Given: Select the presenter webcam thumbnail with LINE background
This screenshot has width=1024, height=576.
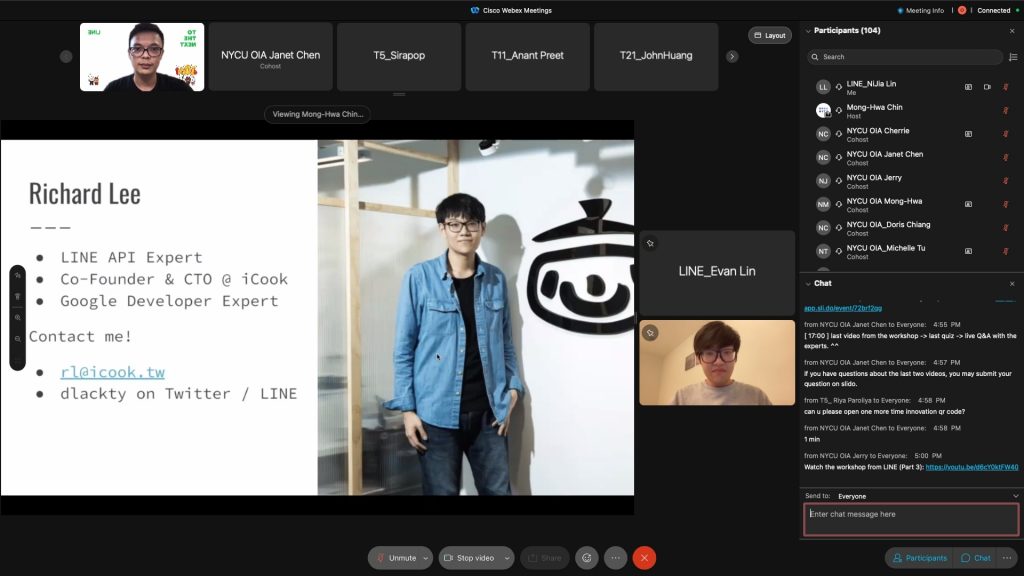Looking at the screenshot, I should (142, 57).
